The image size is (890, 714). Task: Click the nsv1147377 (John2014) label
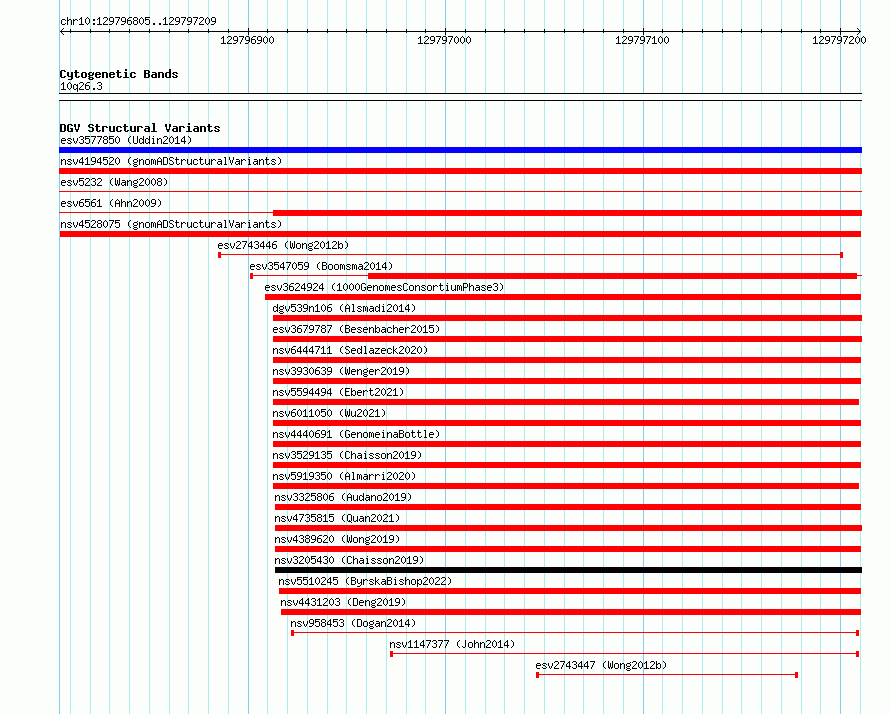[452, 644]
